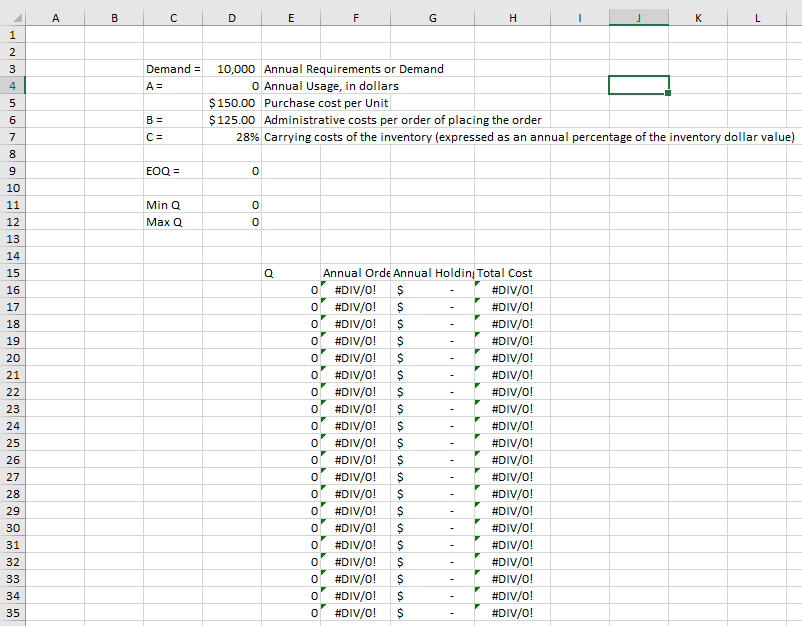Click the 'B =' label cell
This screenshot has width=802, height=626.
173,120
